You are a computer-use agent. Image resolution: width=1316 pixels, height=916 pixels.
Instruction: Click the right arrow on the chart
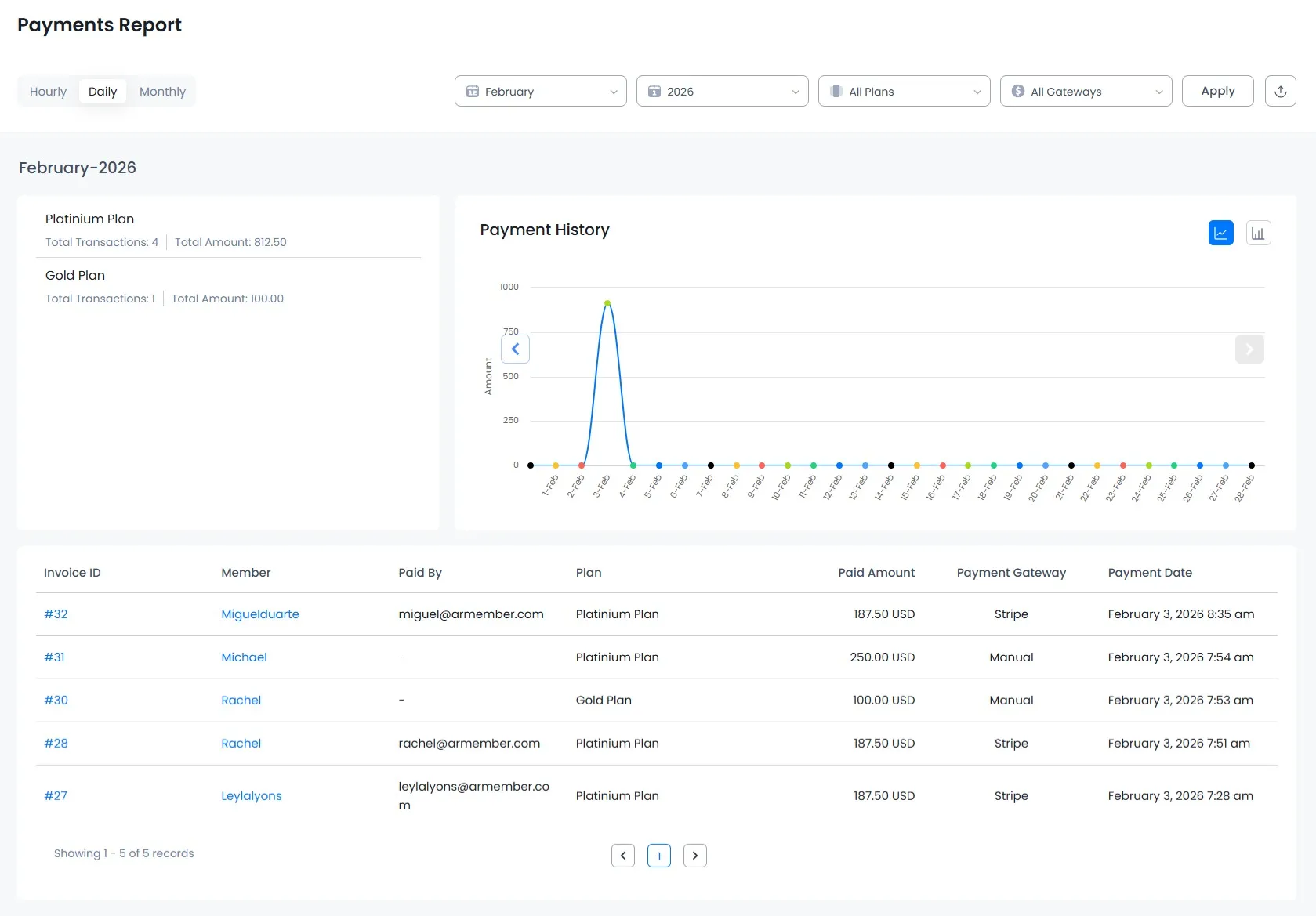click(1249, 349)
